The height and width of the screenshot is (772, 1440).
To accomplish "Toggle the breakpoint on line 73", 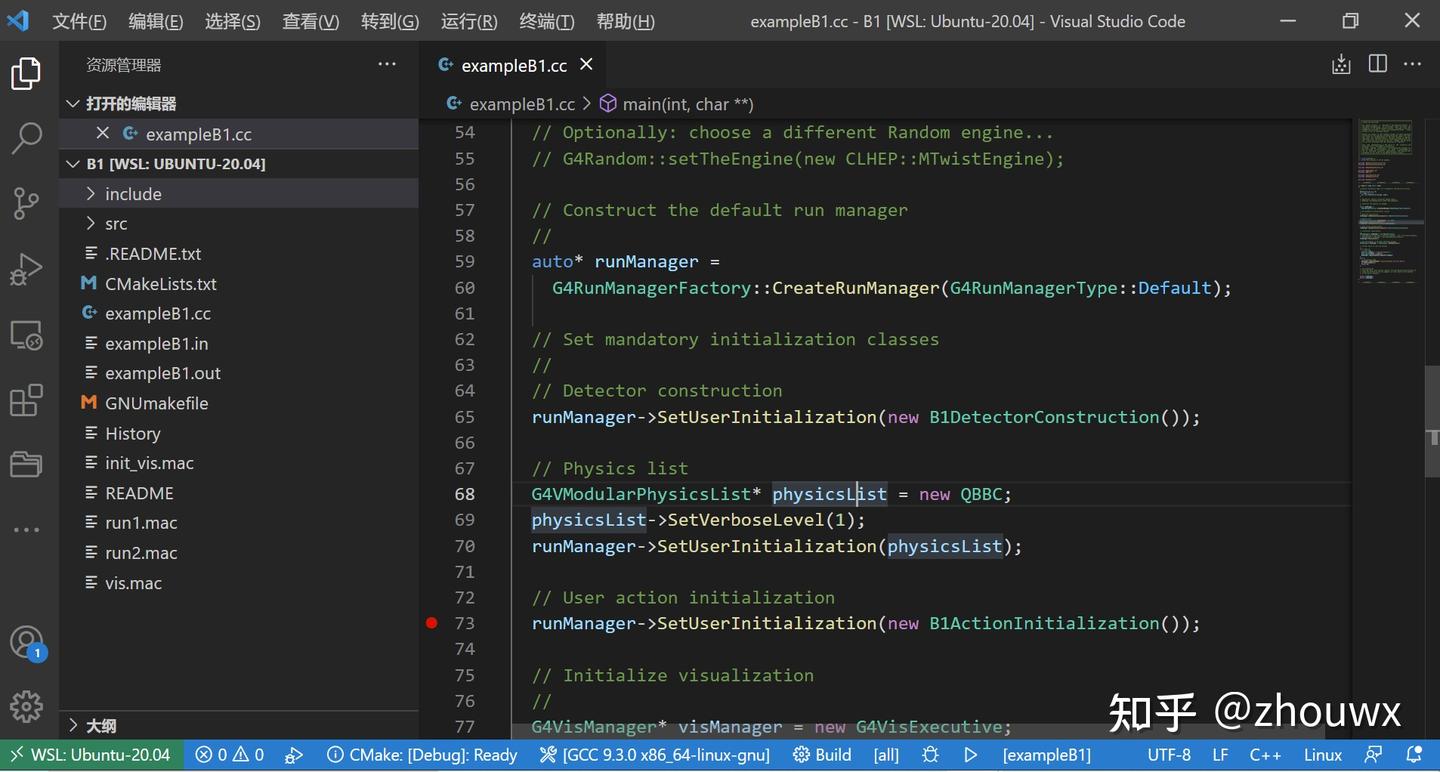I will pos(432,623).
